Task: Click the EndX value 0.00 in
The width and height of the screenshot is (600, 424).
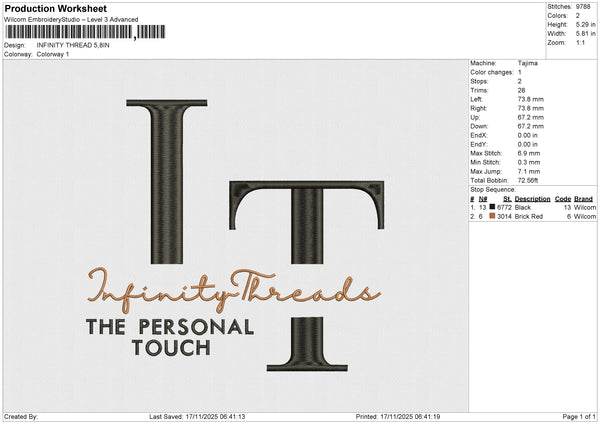Action: 528,135
